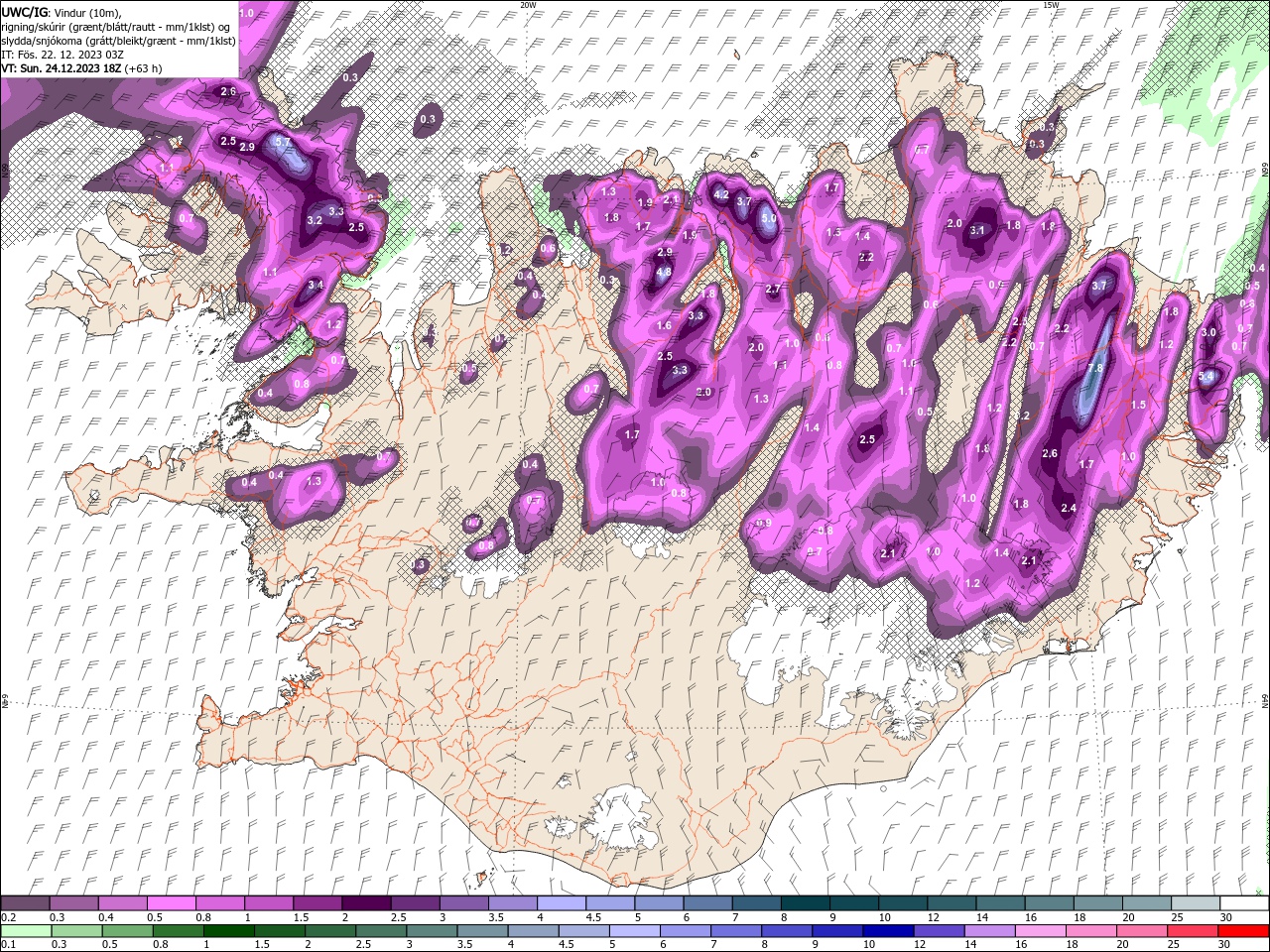Select the deep blue rain swatch between 10 and 12
The height and width of the screenshot is (952, 1270).
[x=889, y=931]
